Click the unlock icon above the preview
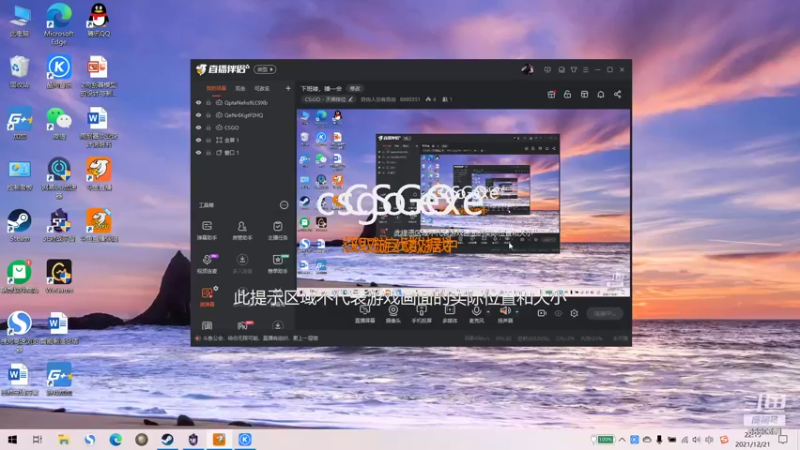The image size is (800, 450). pos(567,94)
